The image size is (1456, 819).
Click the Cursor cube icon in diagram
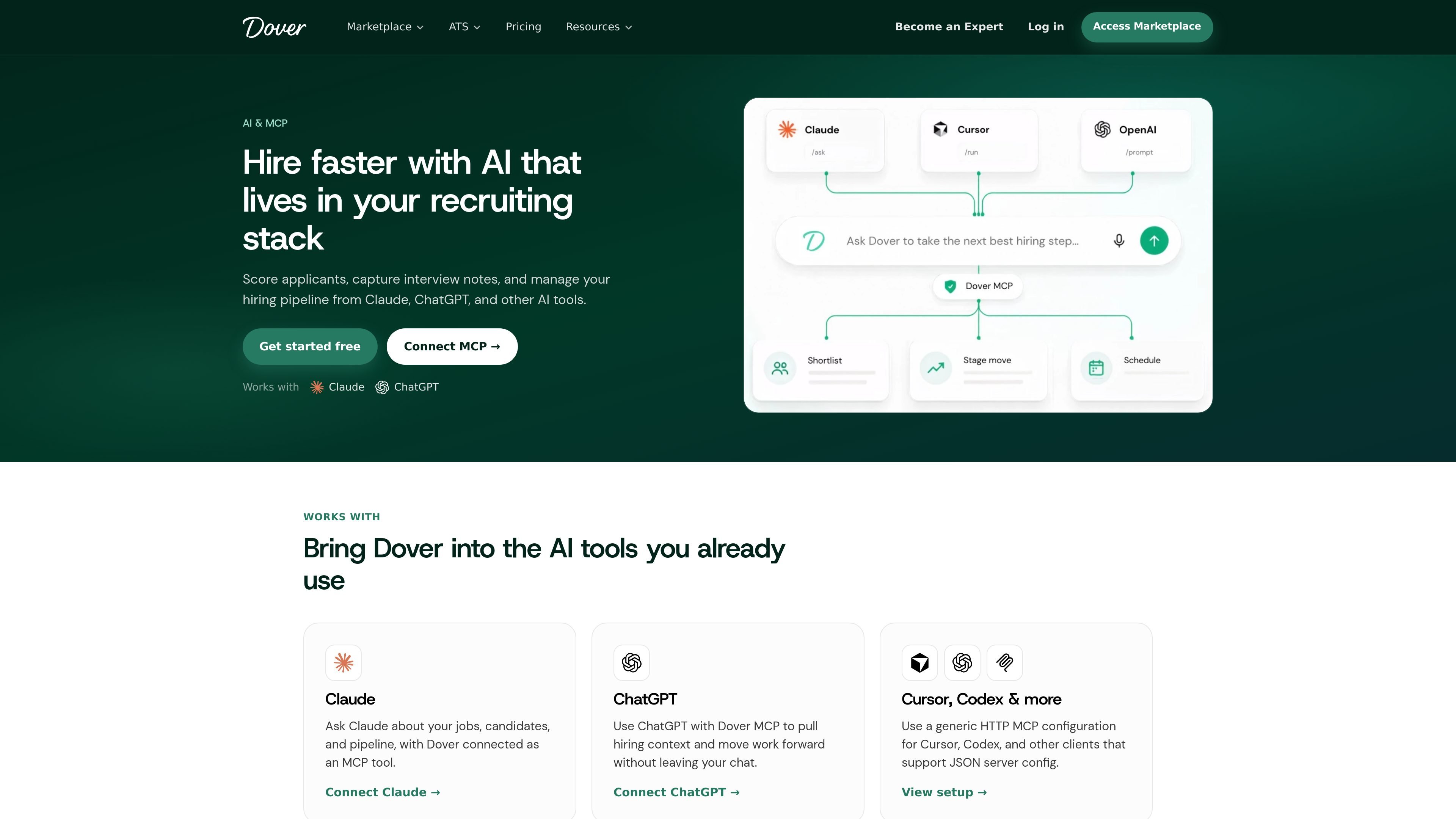[940, 129]
